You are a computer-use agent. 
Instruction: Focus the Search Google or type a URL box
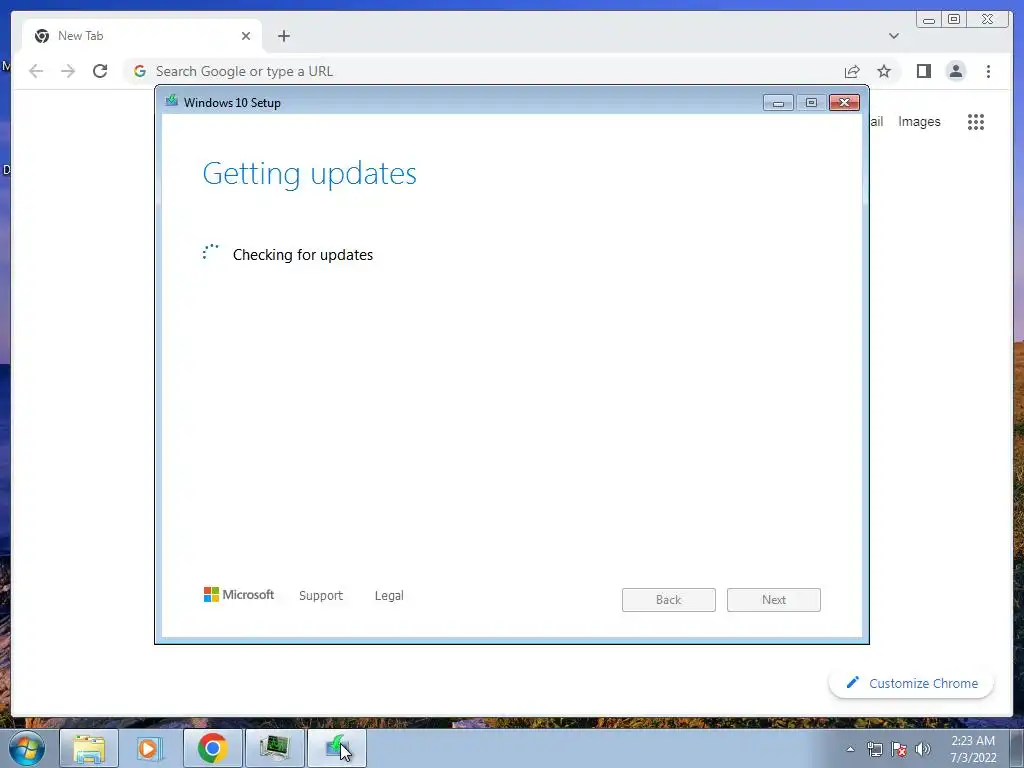point(483,71)
